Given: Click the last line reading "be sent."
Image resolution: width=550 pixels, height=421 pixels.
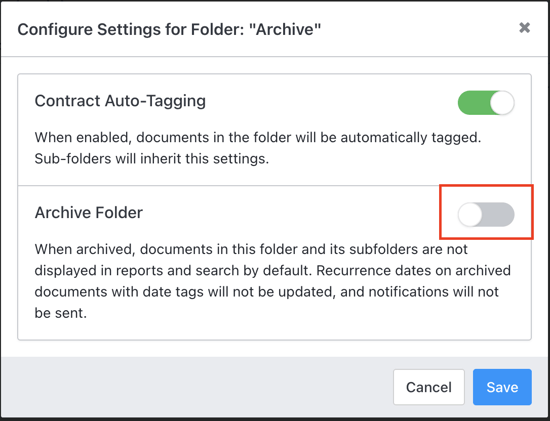Looking at the screenshot, I should point(60,313).
